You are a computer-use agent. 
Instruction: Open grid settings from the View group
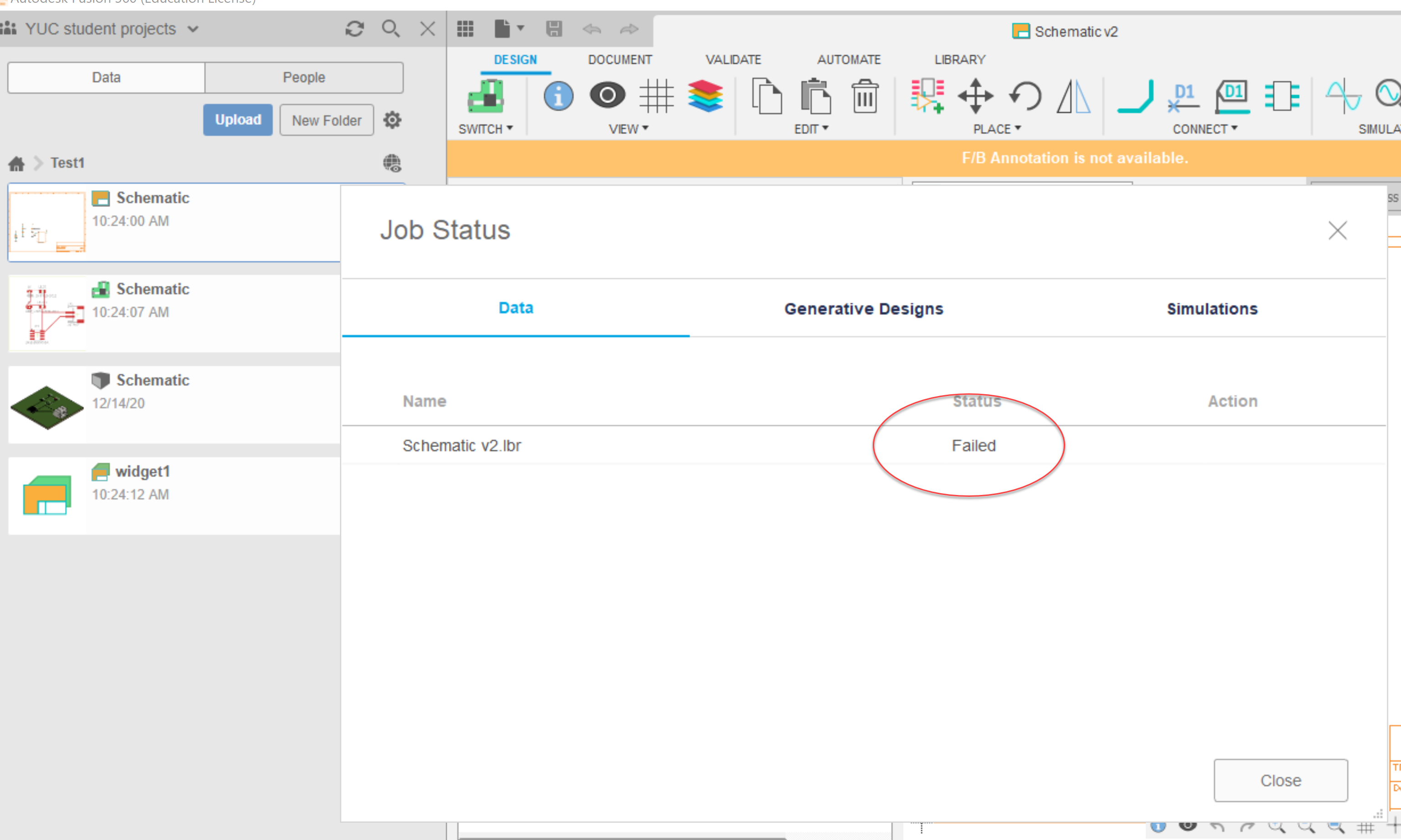[657, 96]
